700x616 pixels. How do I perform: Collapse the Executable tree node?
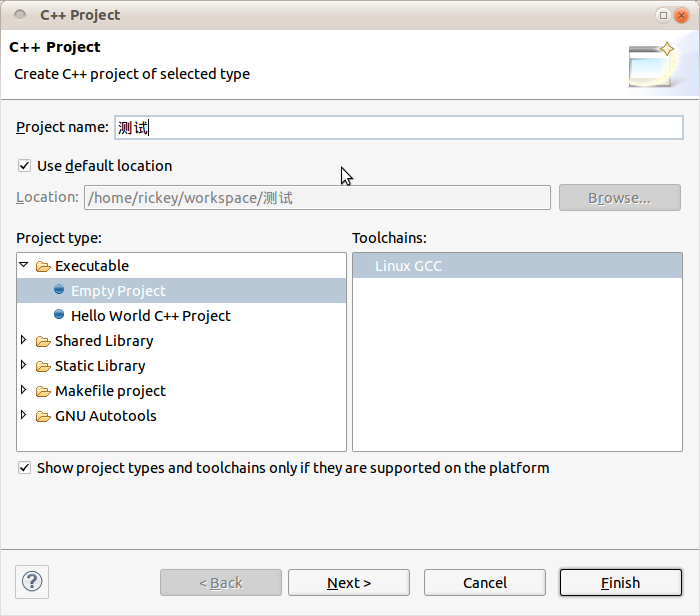point(24,265)
